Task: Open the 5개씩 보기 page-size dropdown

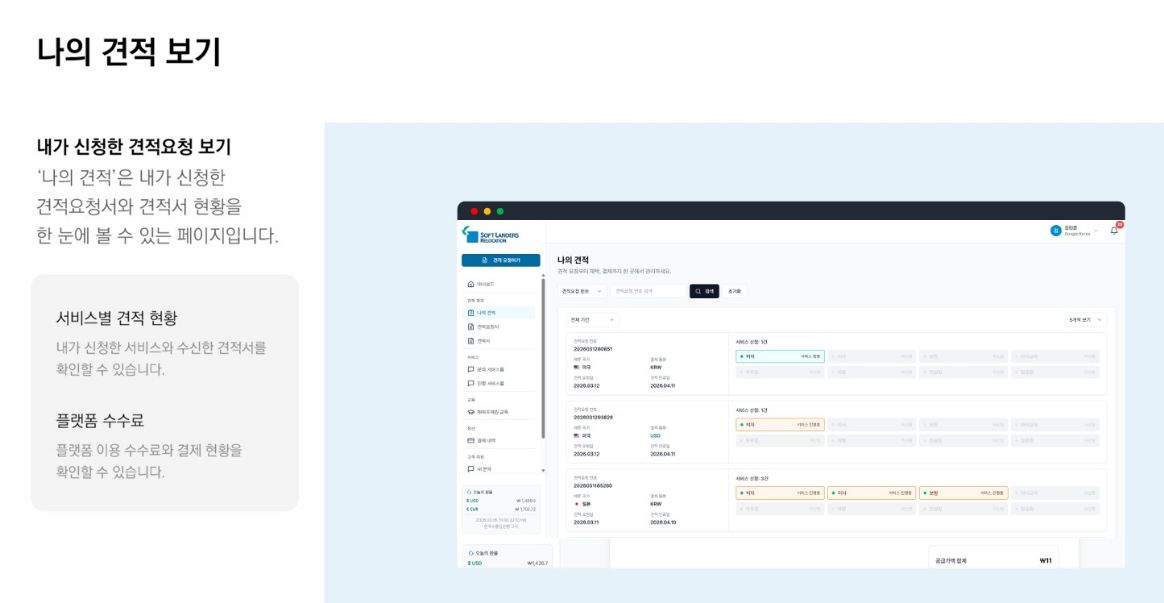Action: (1085, 320)
